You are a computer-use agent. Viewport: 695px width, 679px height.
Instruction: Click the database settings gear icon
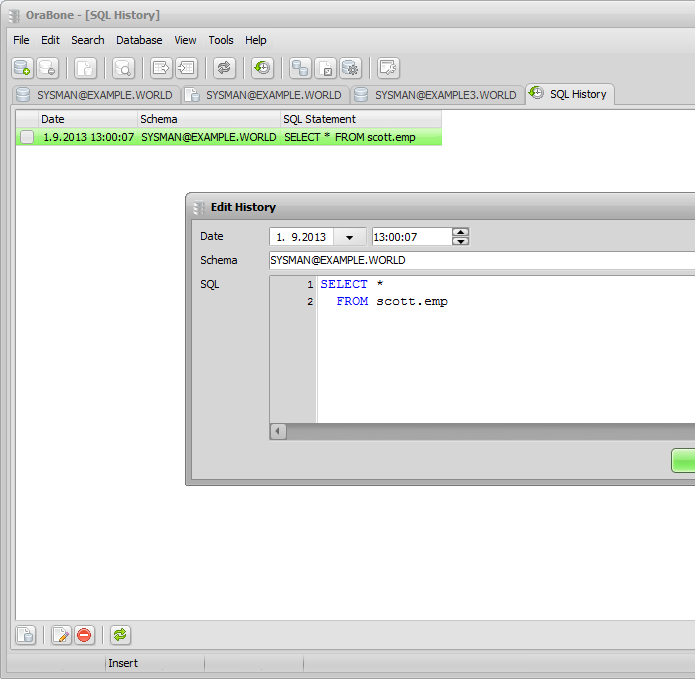(350, 68)
